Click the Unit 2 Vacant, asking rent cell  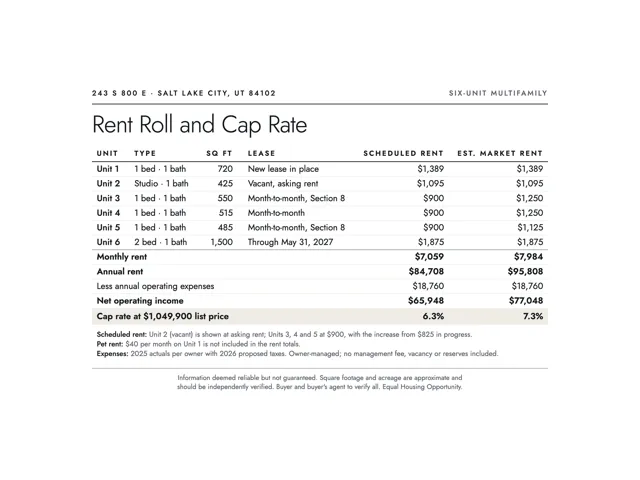pyautogui.click(x=283, y=184)
